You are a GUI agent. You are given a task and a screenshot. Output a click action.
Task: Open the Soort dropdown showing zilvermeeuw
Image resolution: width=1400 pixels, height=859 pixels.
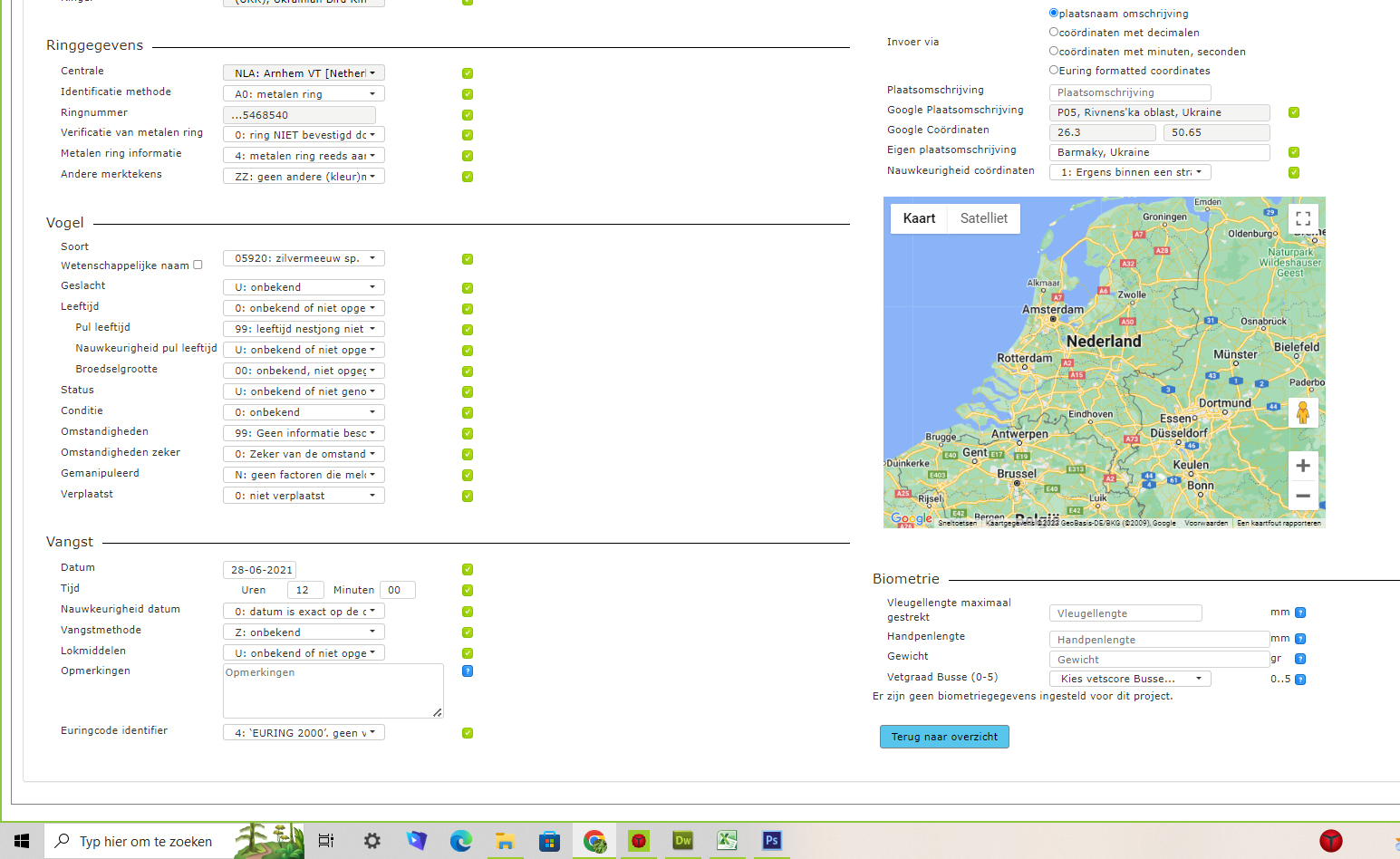click(304, 258)
